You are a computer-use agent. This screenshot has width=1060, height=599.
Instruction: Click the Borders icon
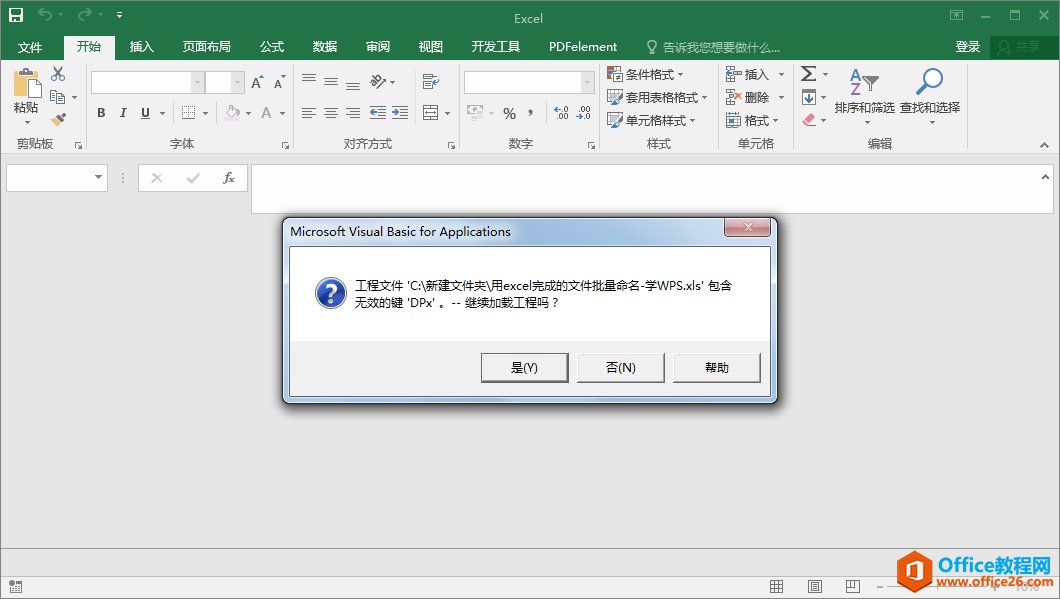pyautogui.click(x=189, y=113)
